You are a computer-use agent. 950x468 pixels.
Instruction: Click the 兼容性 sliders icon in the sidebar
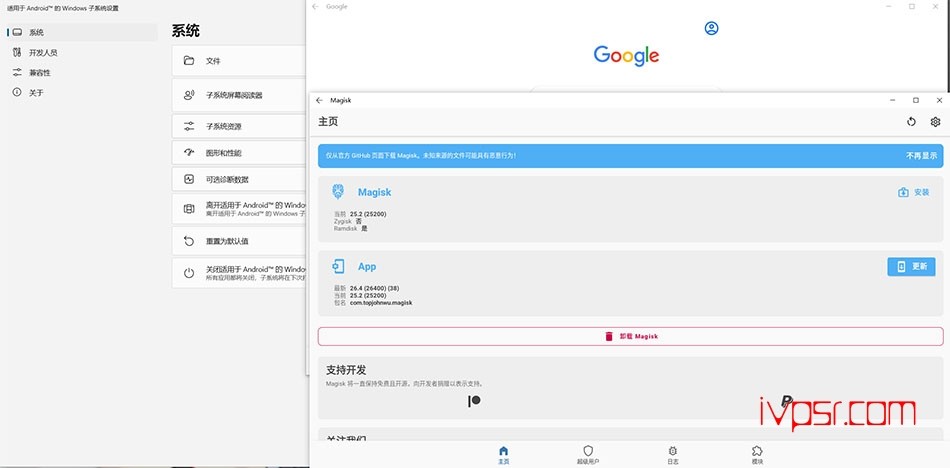(x=17, y=73)
